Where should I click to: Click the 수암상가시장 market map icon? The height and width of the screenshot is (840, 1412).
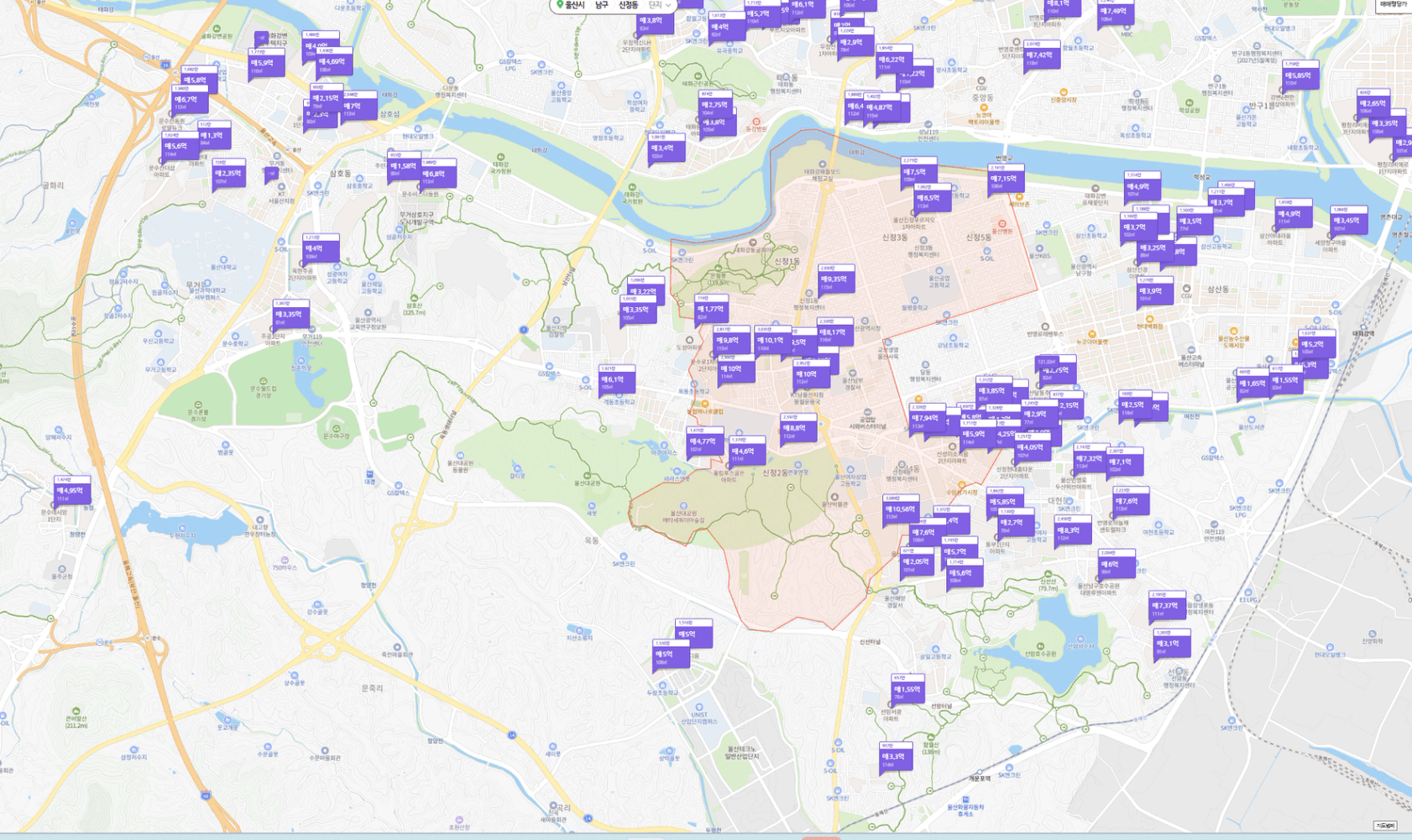pos(961,485)
